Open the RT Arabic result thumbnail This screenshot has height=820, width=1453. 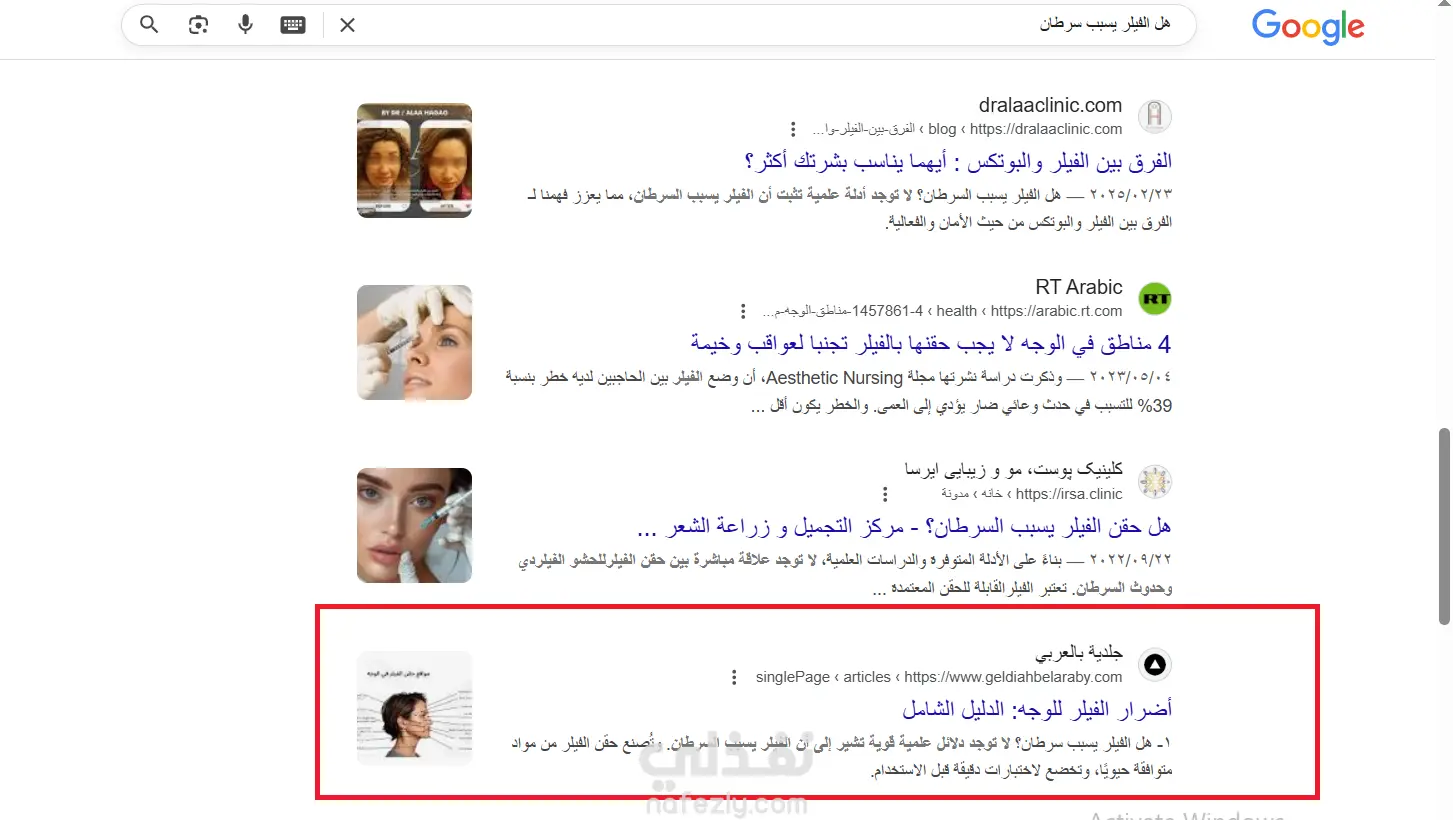tap(414, 342)
